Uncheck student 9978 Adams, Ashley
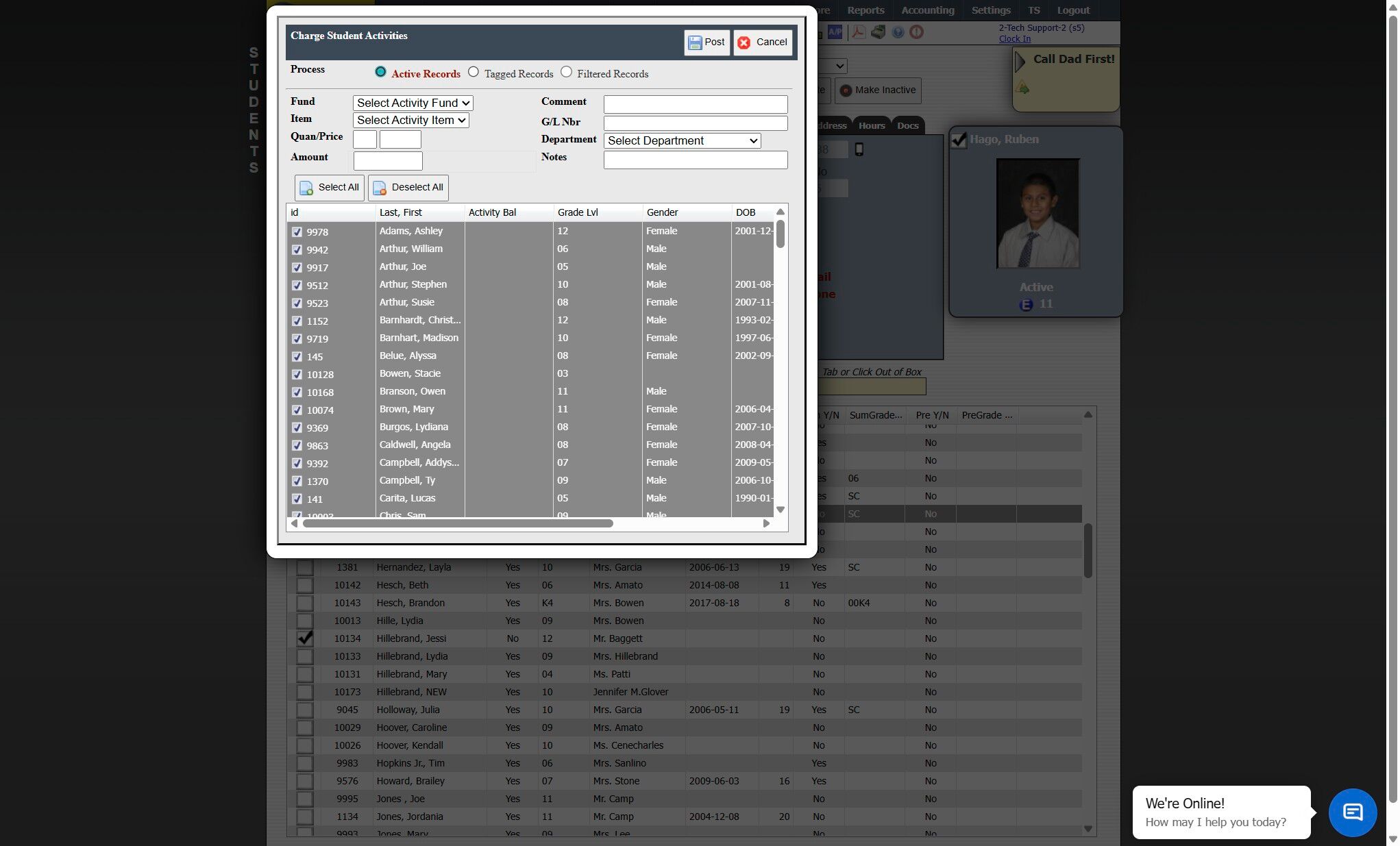The height and width of the screenshot is (846, 1400). tap(297, 232)
